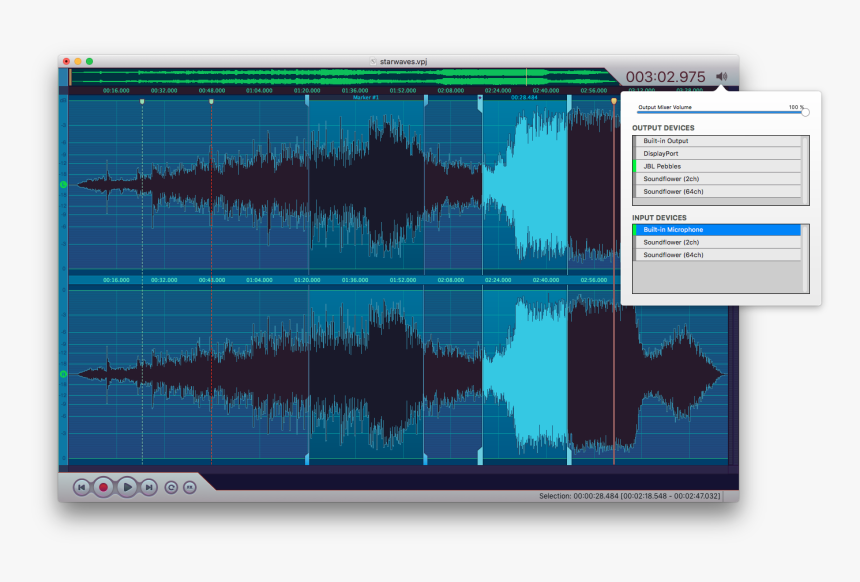This screenshot has height=582, width=860.
Task: Select DisplayPort output device
Action: click(717, 154)
